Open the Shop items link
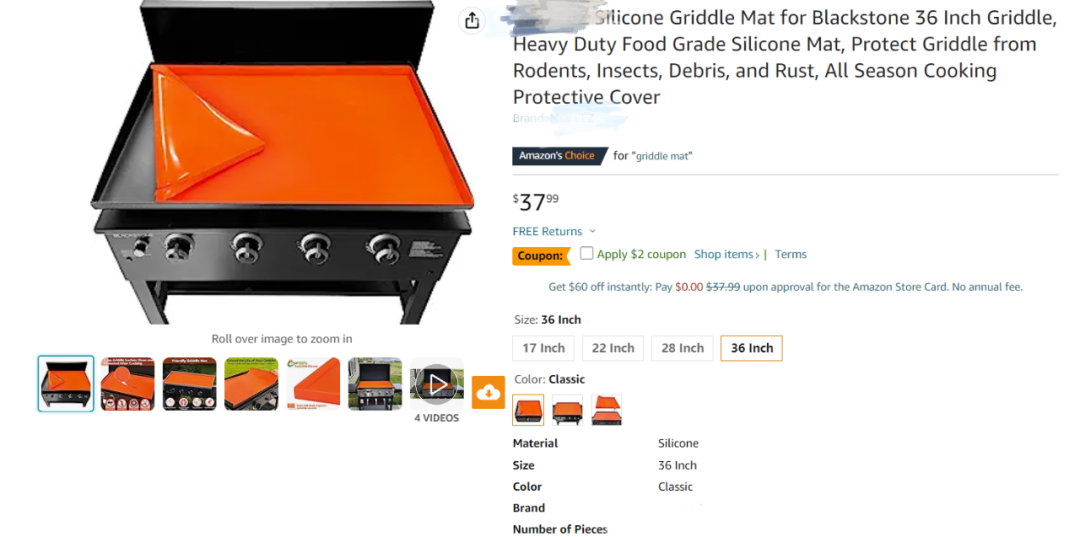 tap(727, 254)
